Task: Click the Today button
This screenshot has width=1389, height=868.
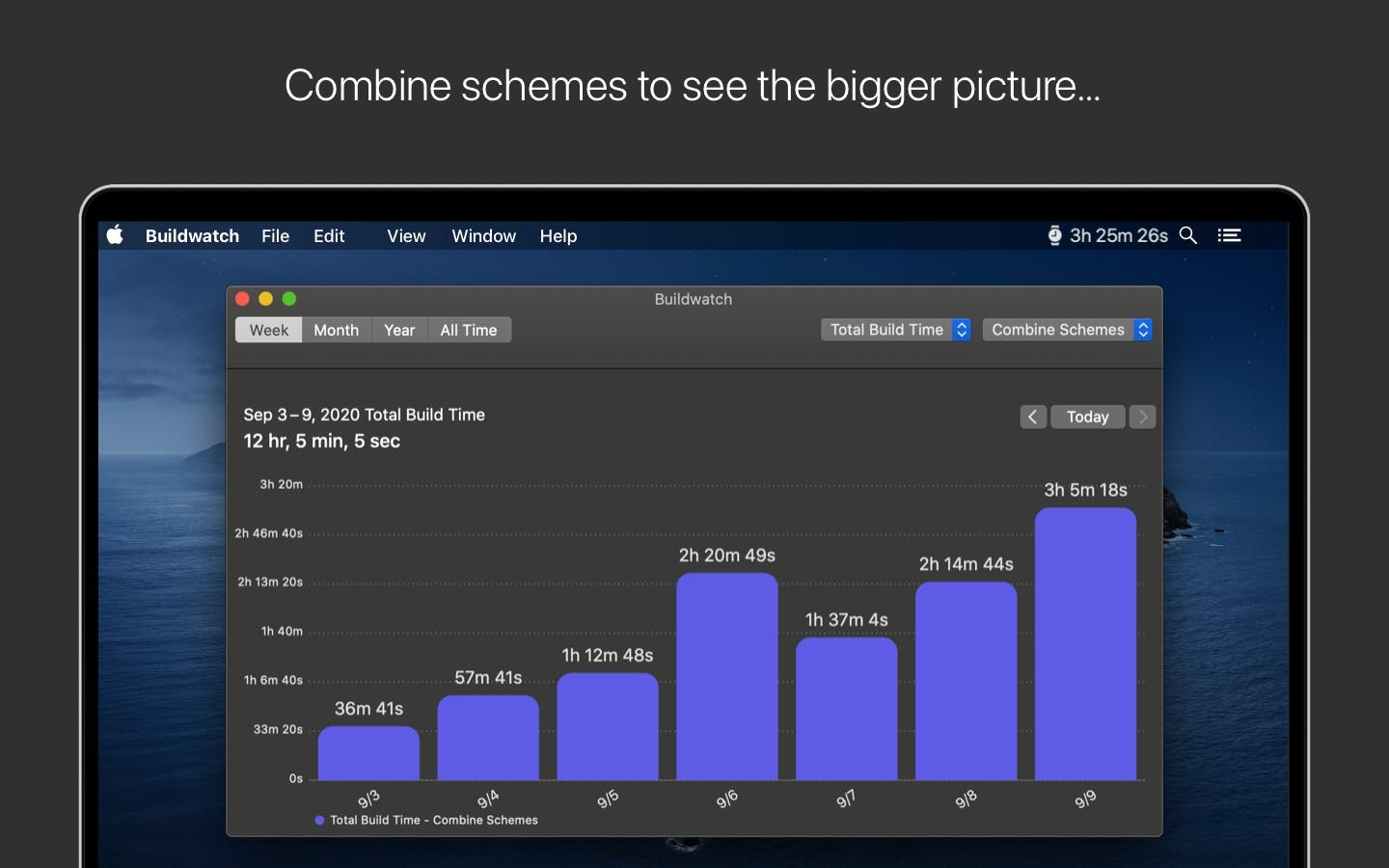Action: (x=1088, y=417)
